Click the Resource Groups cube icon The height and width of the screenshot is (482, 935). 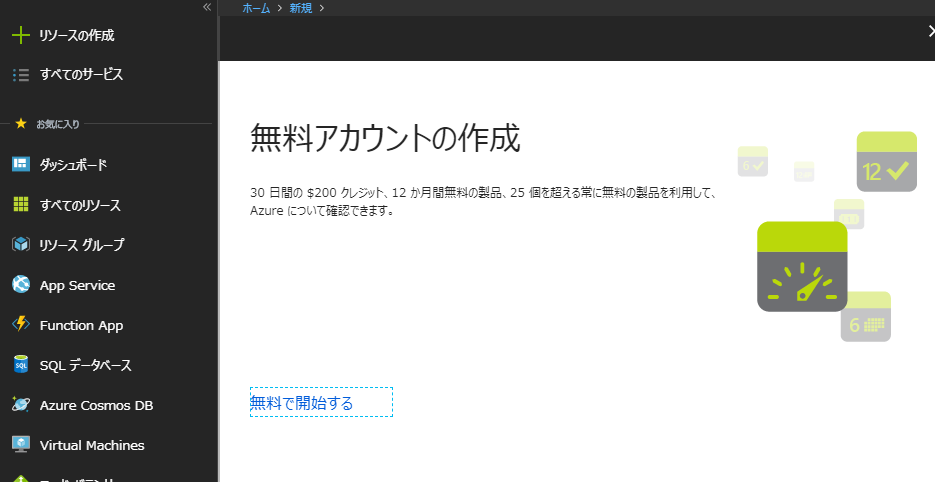pos(20,245)
